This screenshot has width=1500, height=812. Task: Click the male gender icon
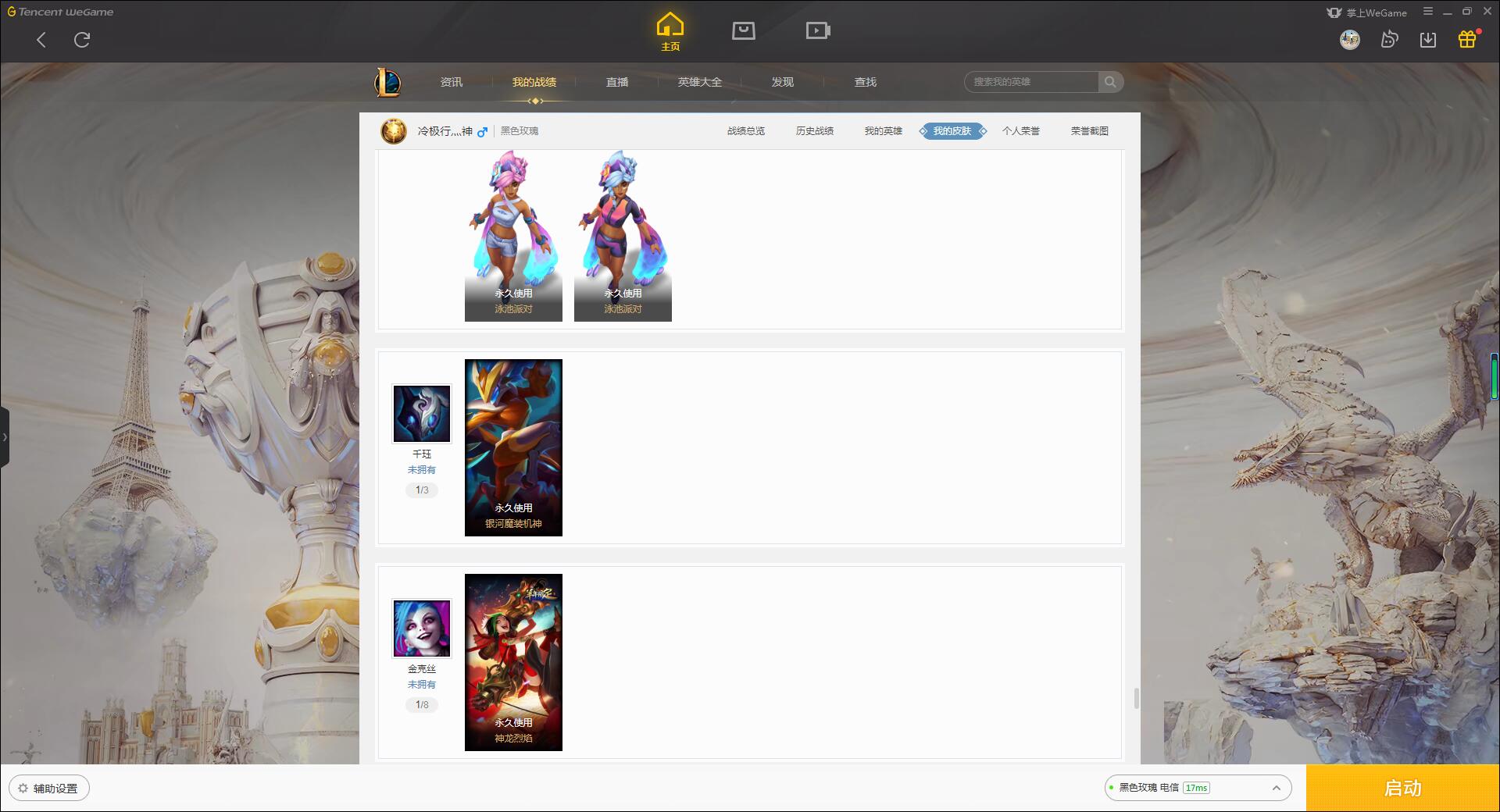[x=482, y=132]
